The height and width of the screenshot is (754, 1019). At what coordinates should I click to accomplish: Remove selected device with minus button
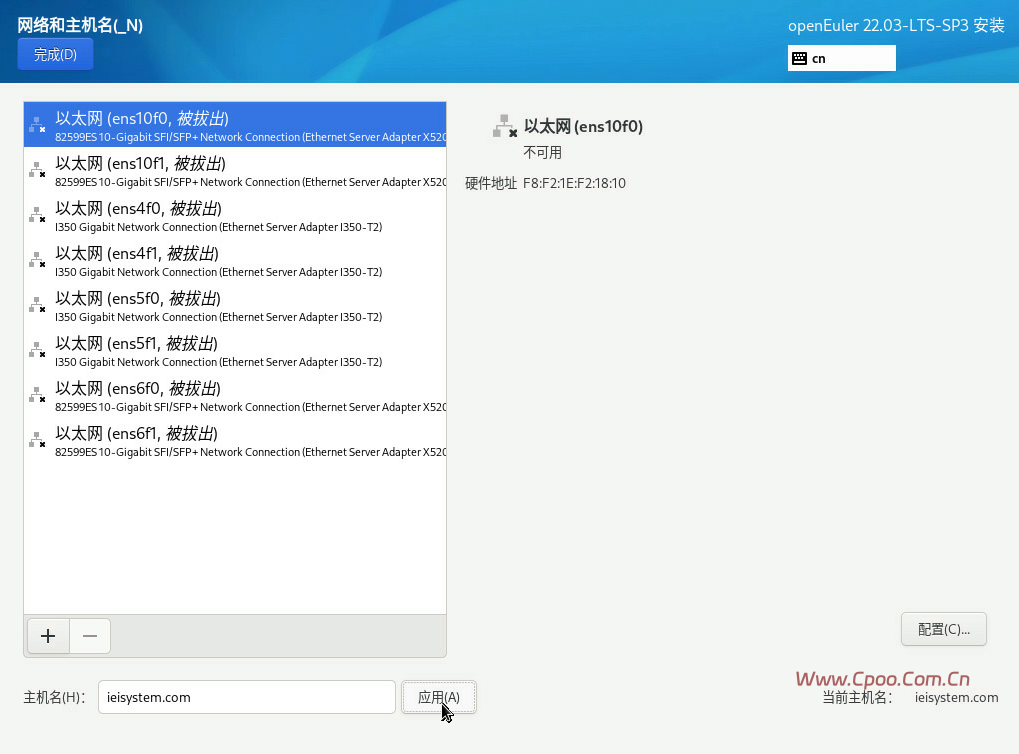(x=90, y=636)
